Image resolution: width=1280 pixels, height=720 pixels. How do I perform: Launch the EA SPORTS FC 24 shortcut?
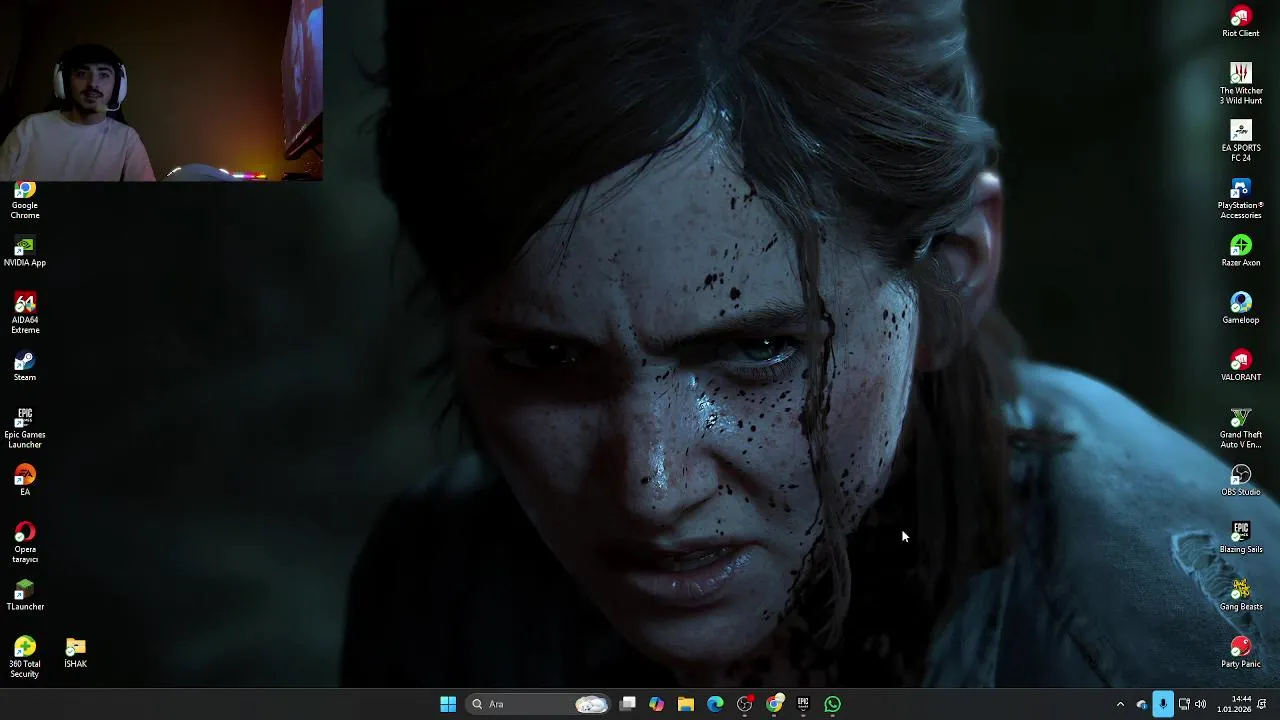(x=1241, y=141)
